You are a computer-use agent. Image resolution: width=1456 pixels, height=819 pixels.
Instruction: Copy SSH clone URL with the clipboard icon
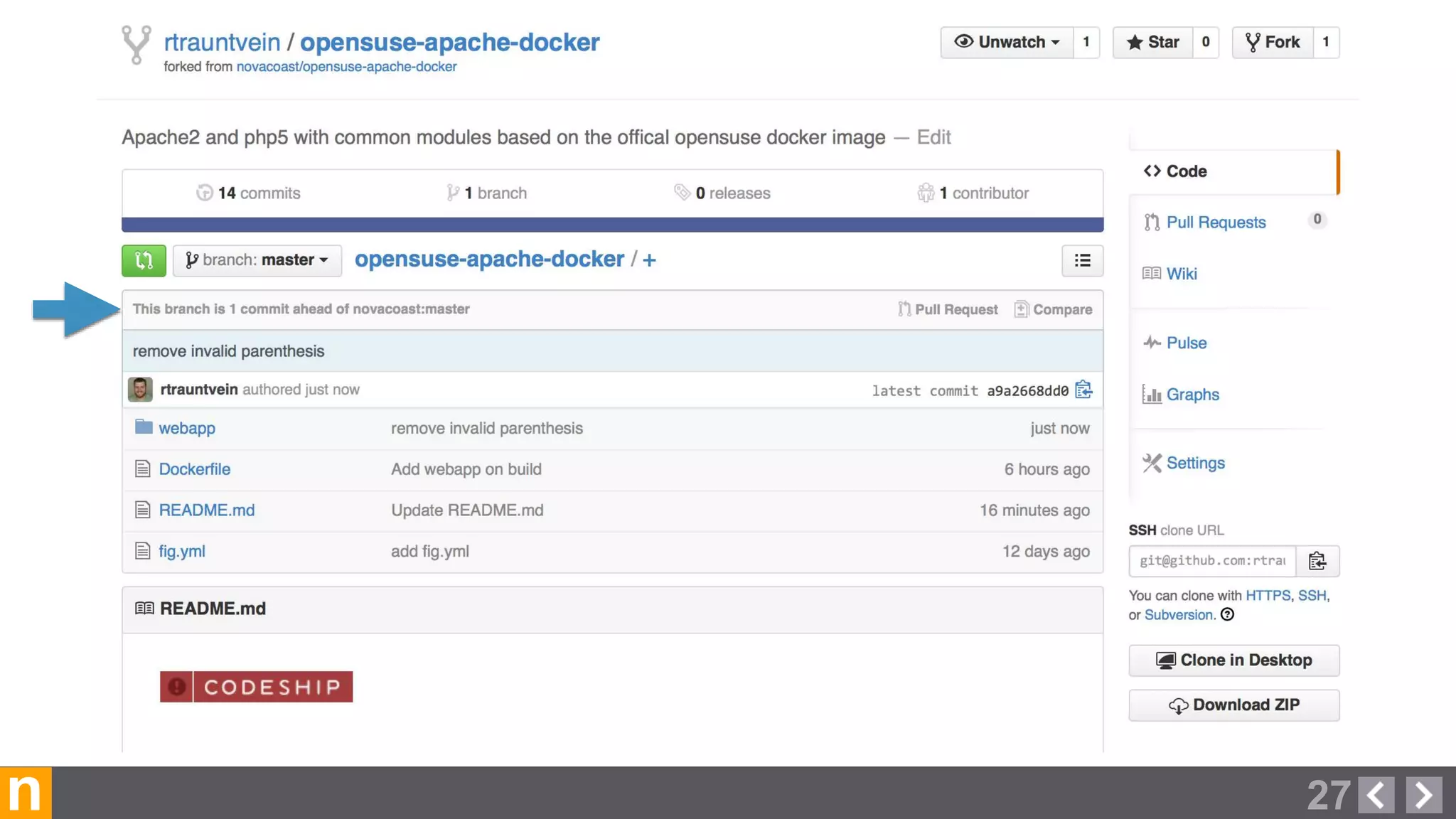tap(1317, 561)
